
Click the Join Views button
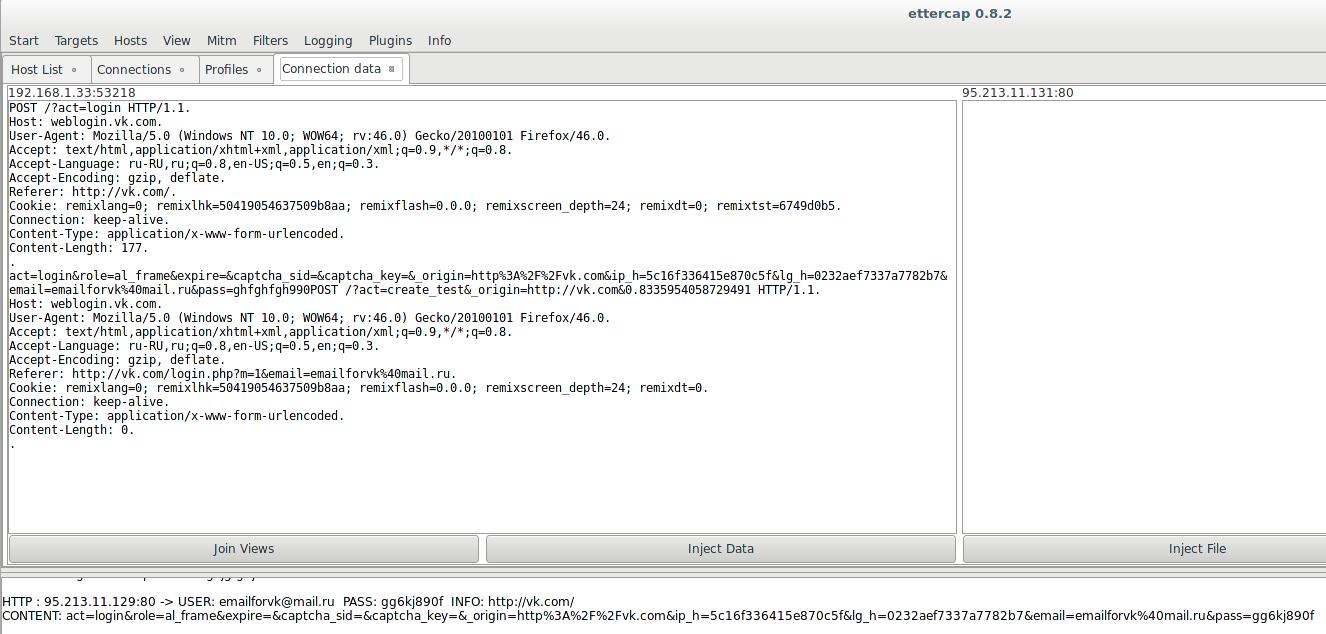243,549
